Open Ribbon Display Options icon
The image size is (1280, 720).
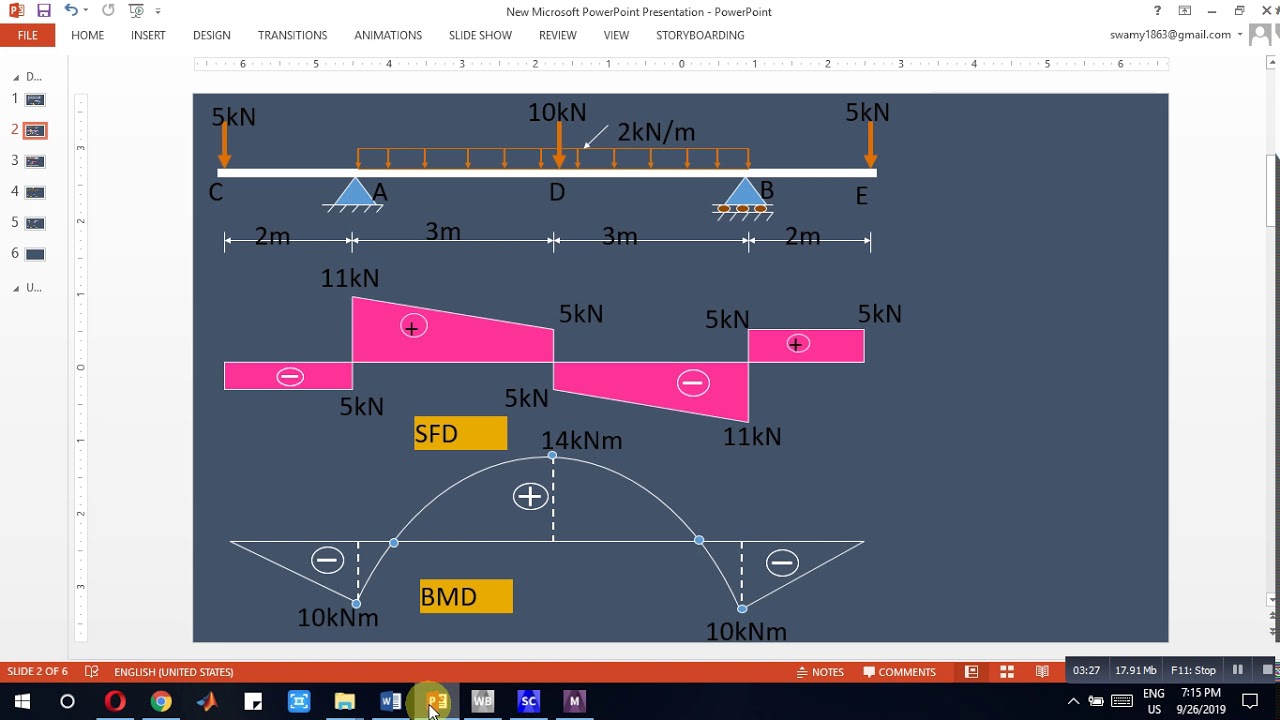click(x=1185, y=11)
